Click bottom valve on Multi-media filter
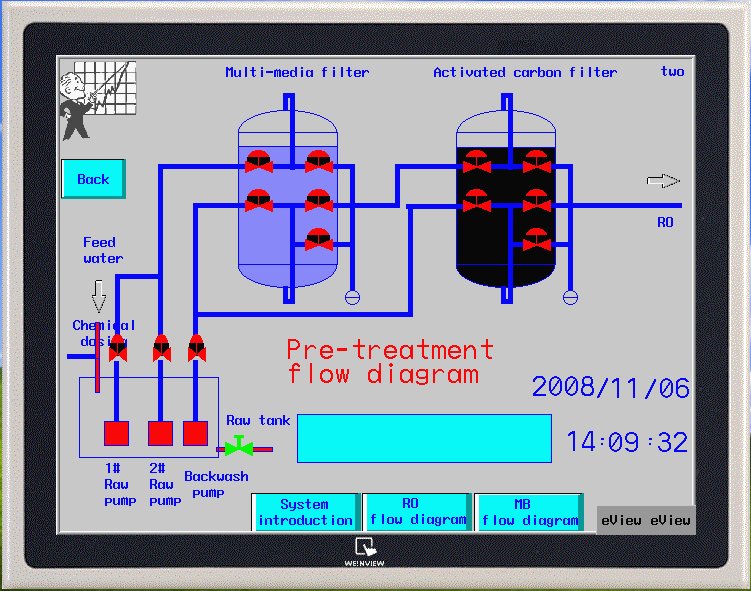The width and height of the screenshot is (751, 591). 319,239
